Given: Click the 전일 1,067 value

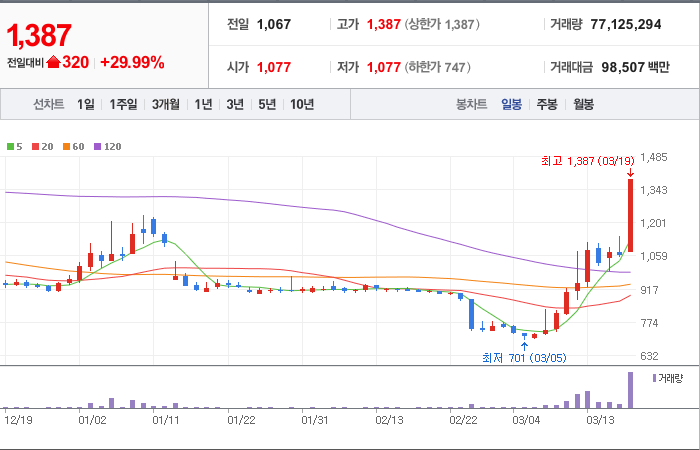Looking at the screenshot, I should click(x=274, y=24).
